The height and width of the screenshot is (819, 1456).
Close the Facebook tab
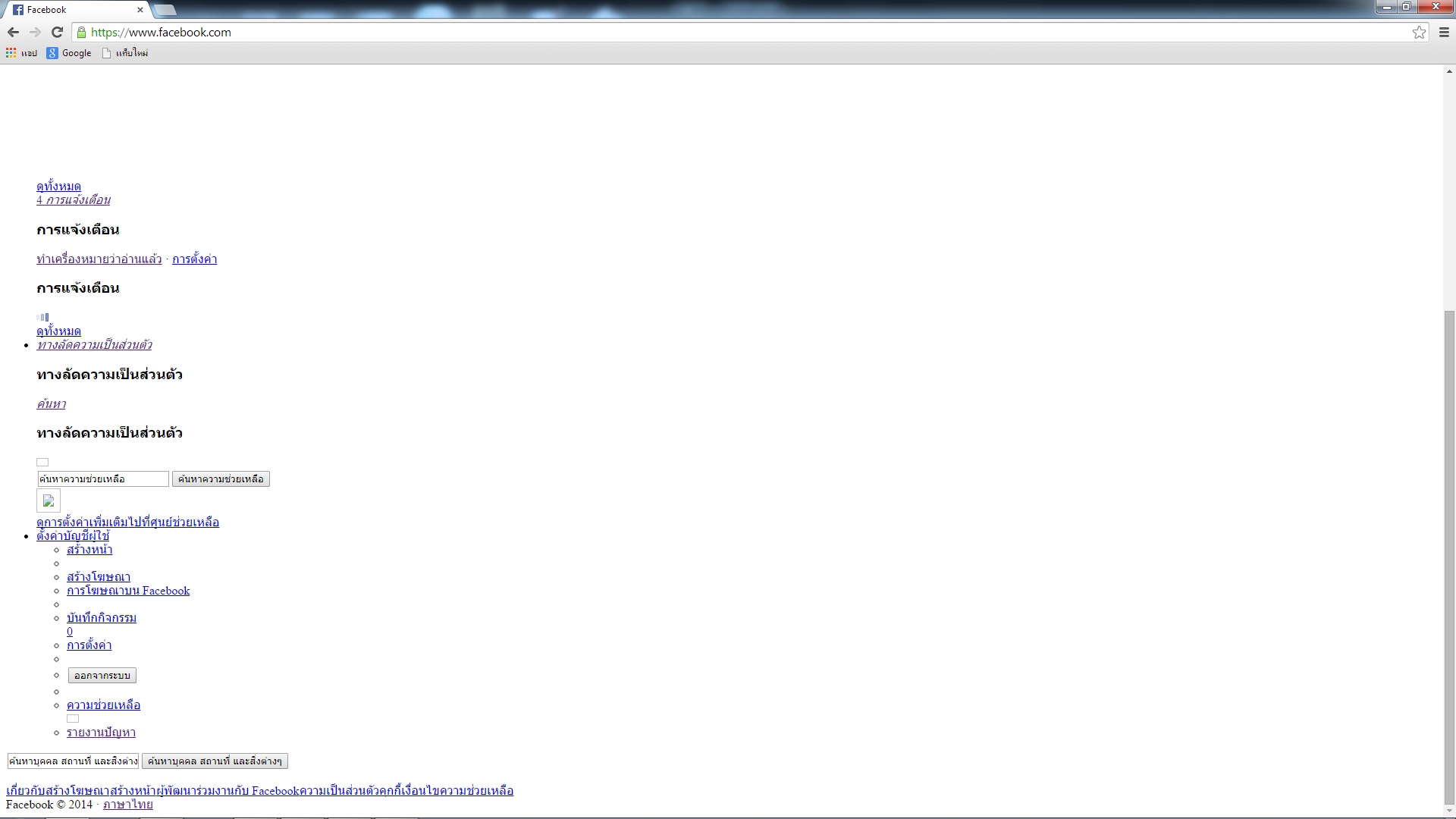coord(140,10)
